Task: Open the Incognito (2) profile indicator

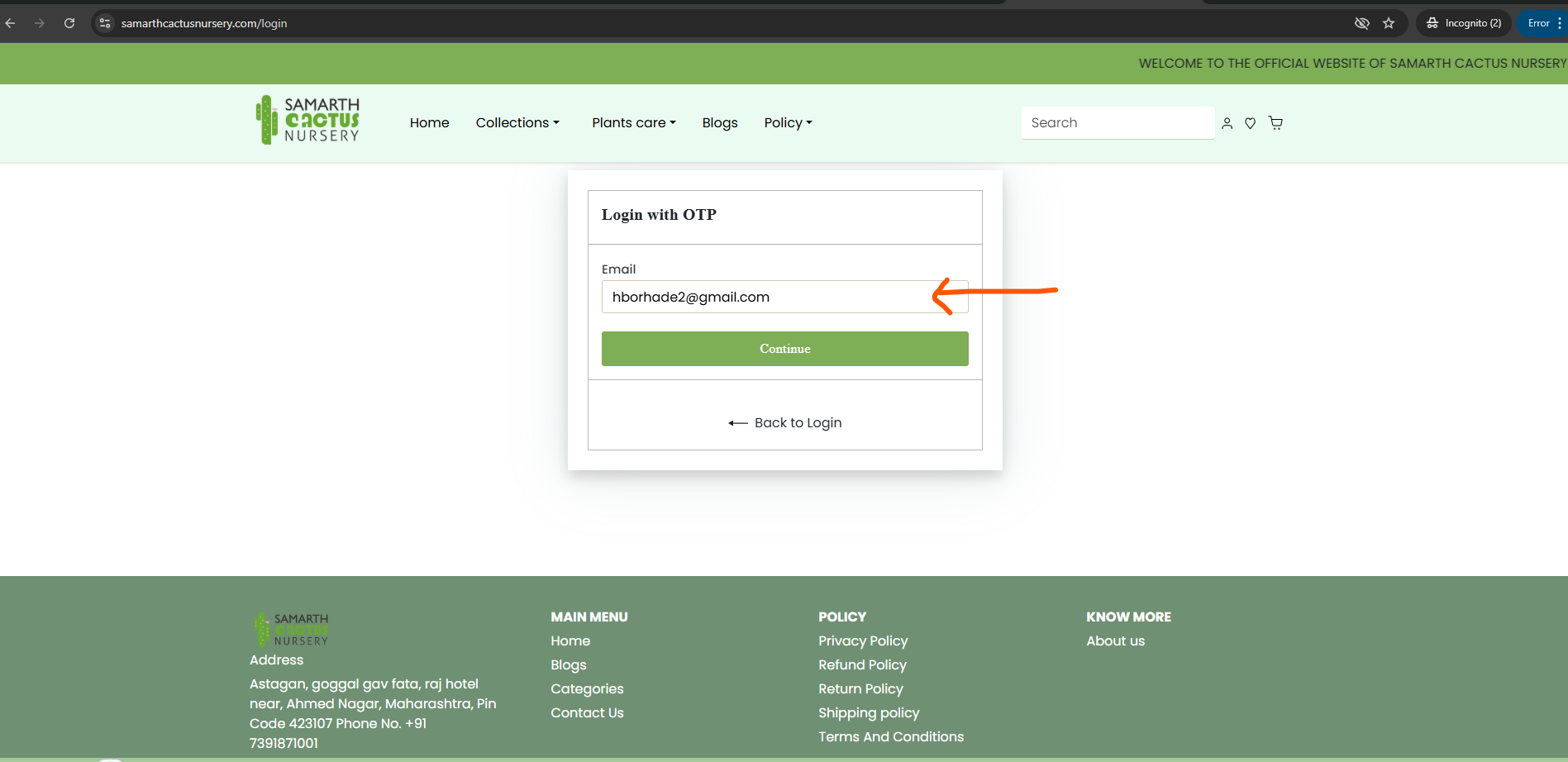Action: pyautogui.click(x=1464, y=23)
